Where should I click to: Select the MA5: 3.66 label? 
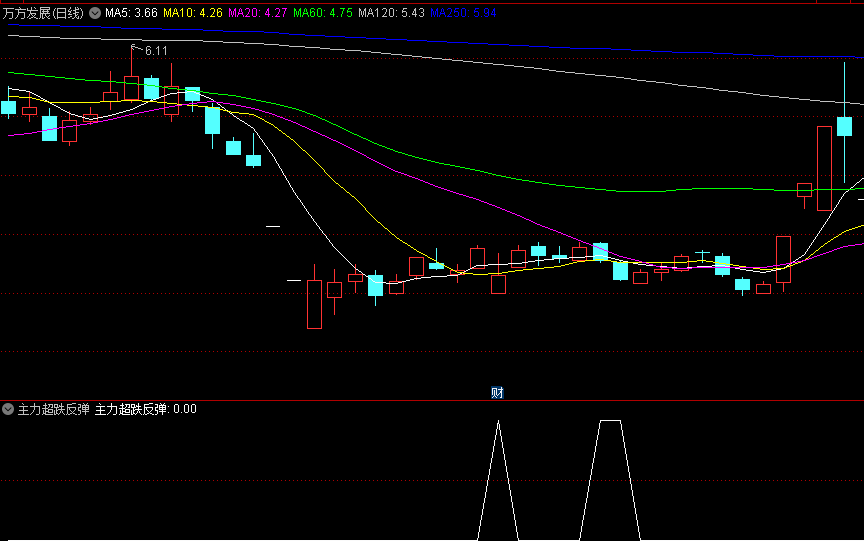point(131,13)
